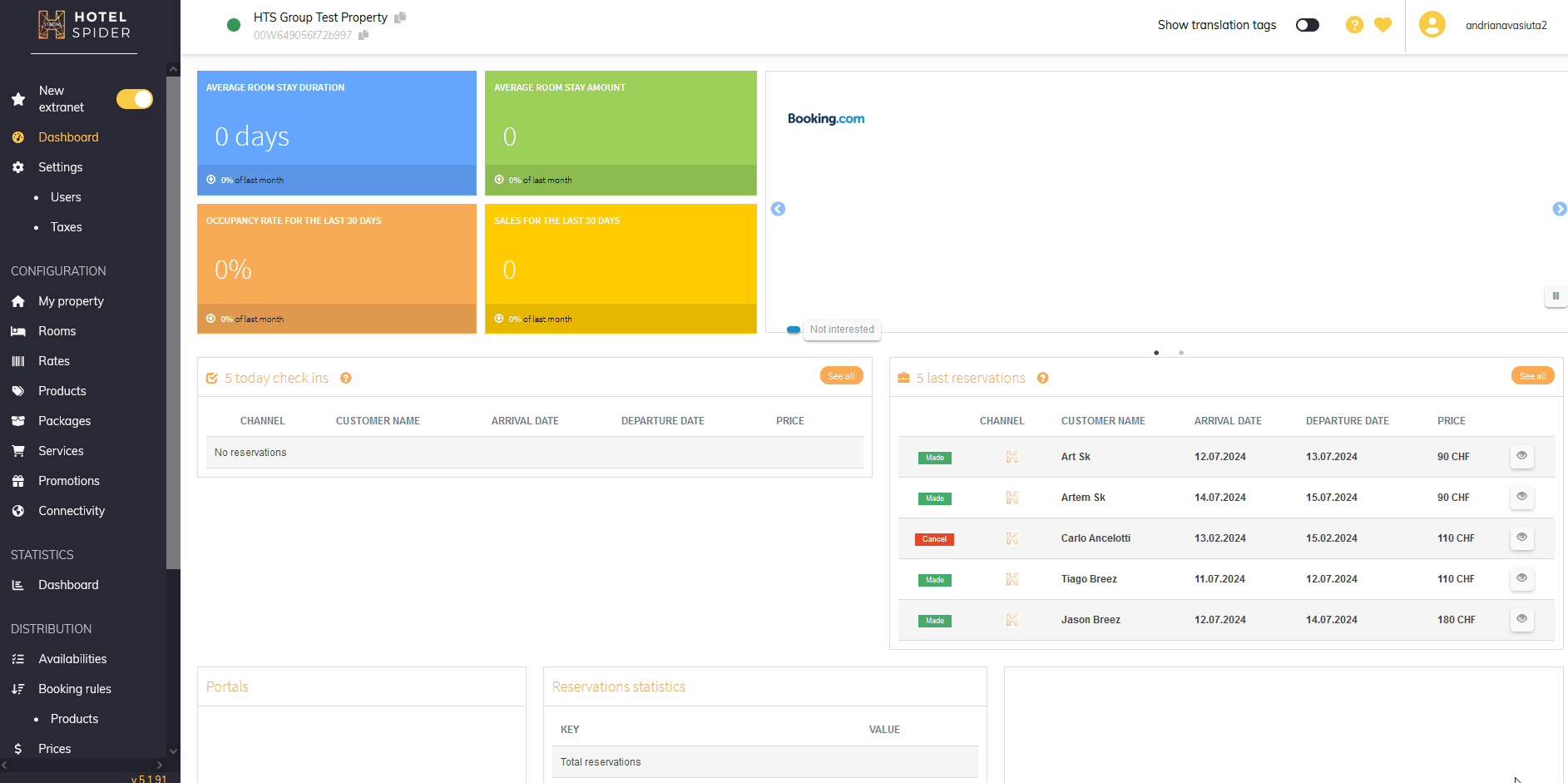The width and height of the screenshot is (1568, 783).
Task: View reservation details for Carlo Ancelotti
Action: point(1521,538)
